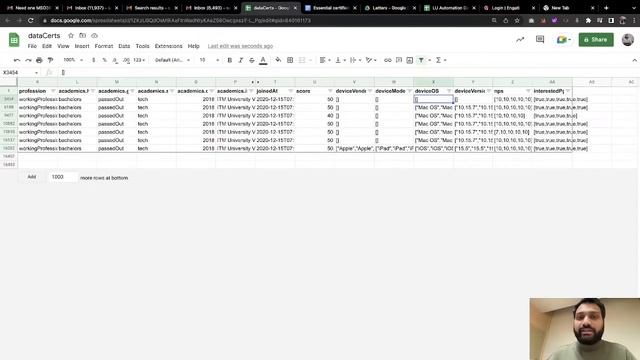The width and height of the screenshot is (640, 360).
Task: Redo the last action
Action: pos(28,60)
